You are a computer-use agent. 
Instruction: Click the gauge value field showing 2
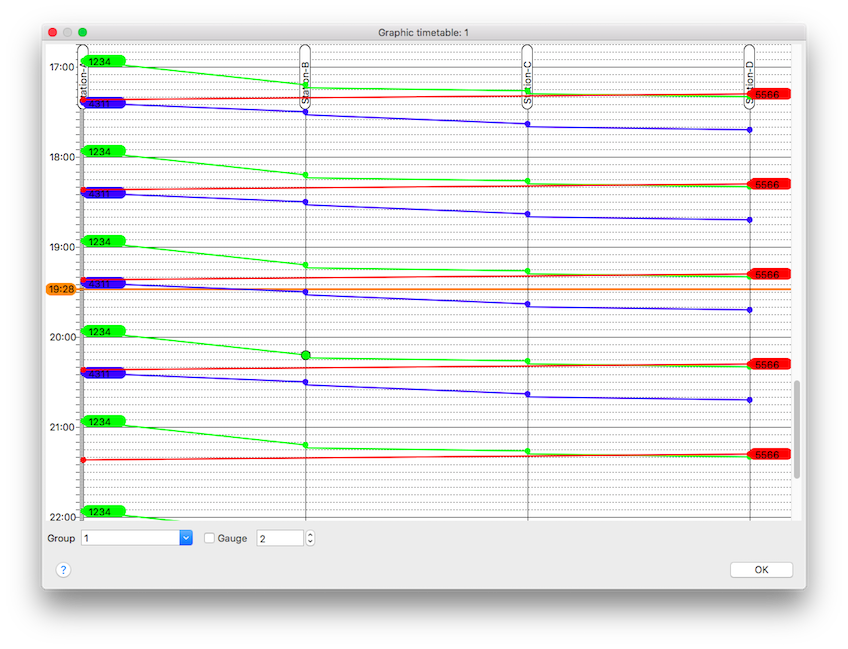[279, 538]
